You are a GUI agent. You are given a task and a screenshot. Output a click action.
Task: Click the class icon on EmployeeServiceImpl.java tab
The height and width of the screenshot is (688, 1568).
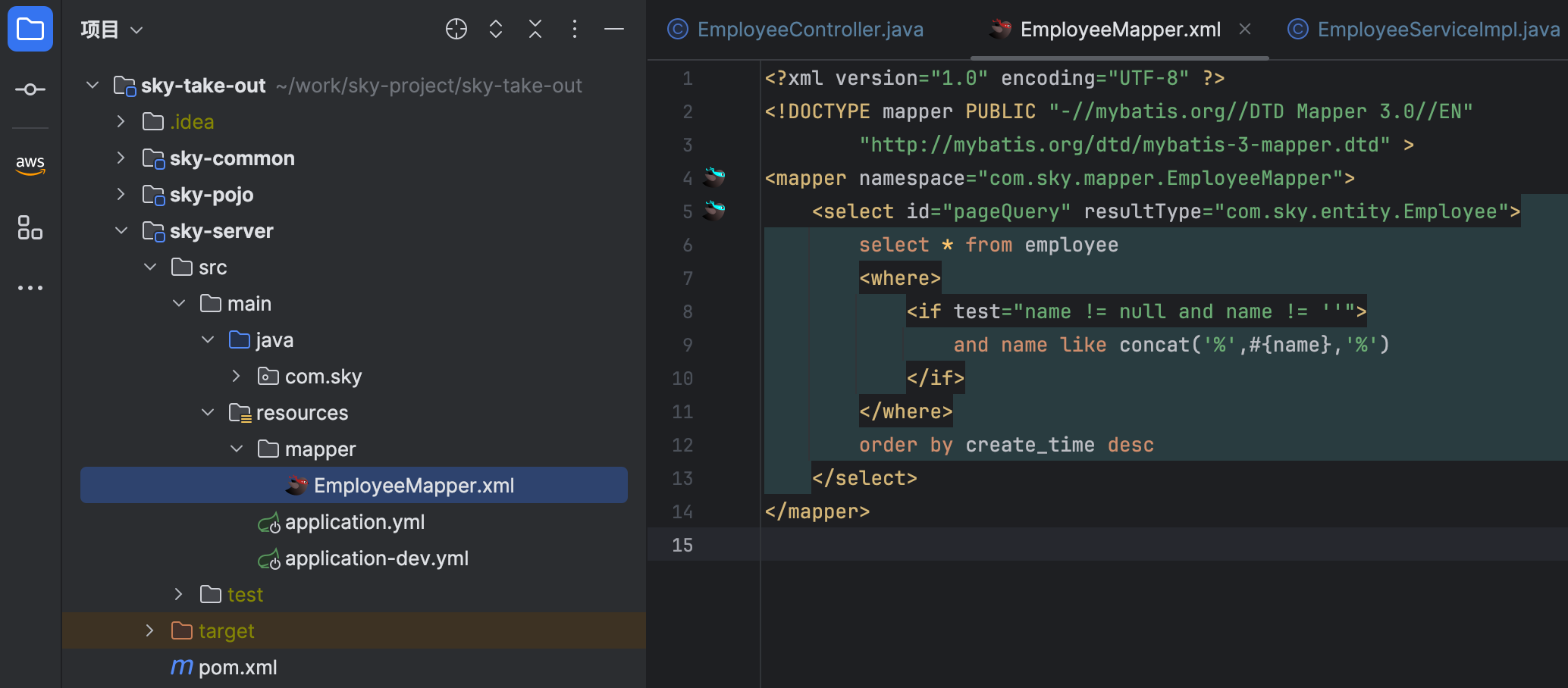click(x=1297, y=29)
